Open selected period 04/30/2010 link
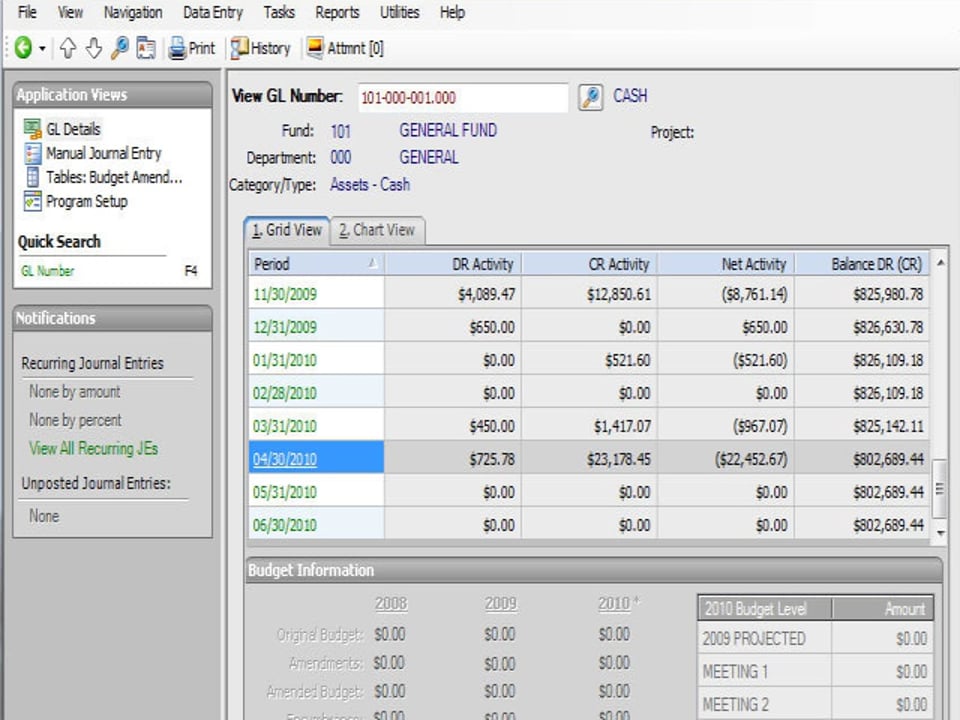The width and height of the screenshot is (960, 720). tap(285, 459)
